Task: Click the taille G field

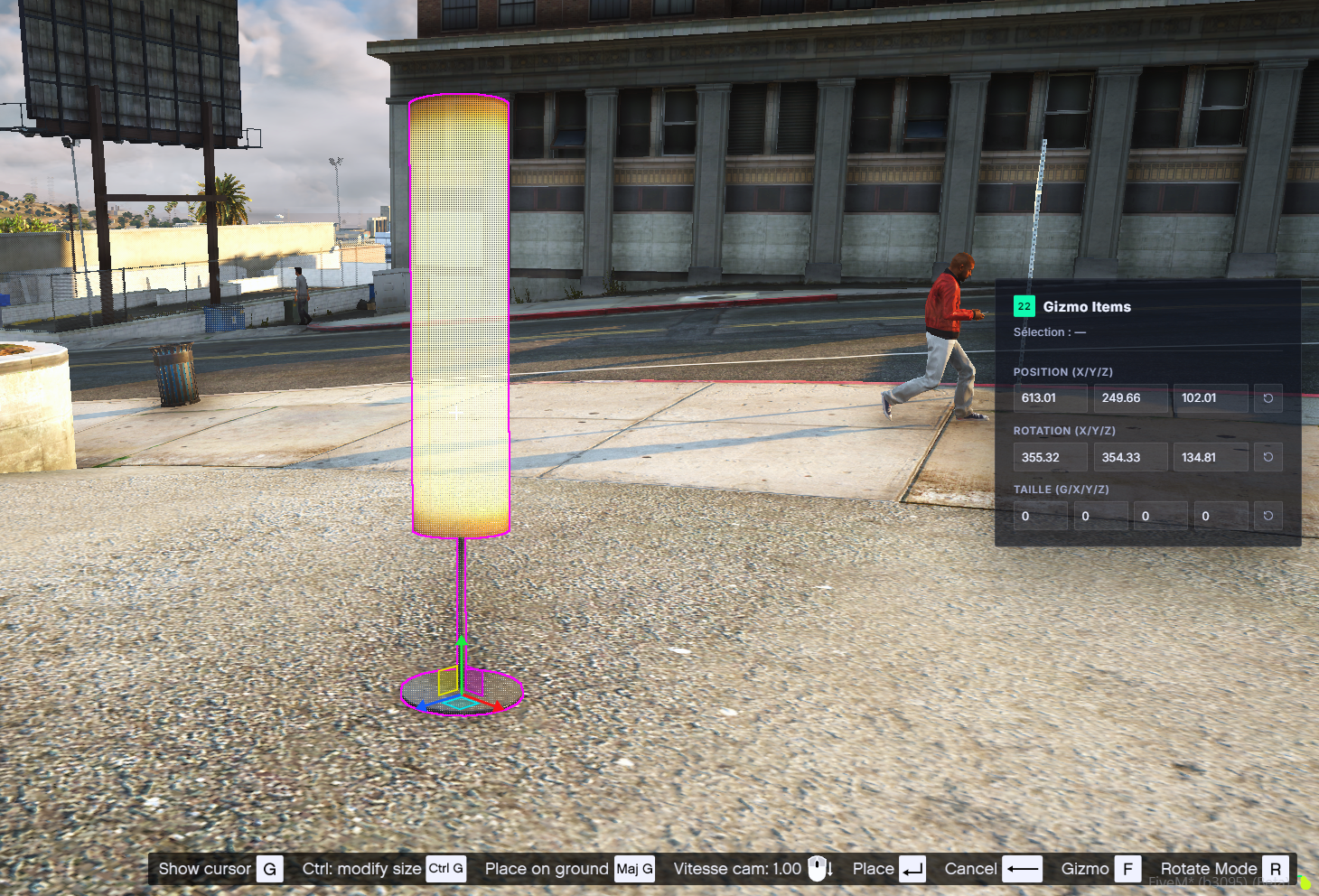Action: 1041,516
